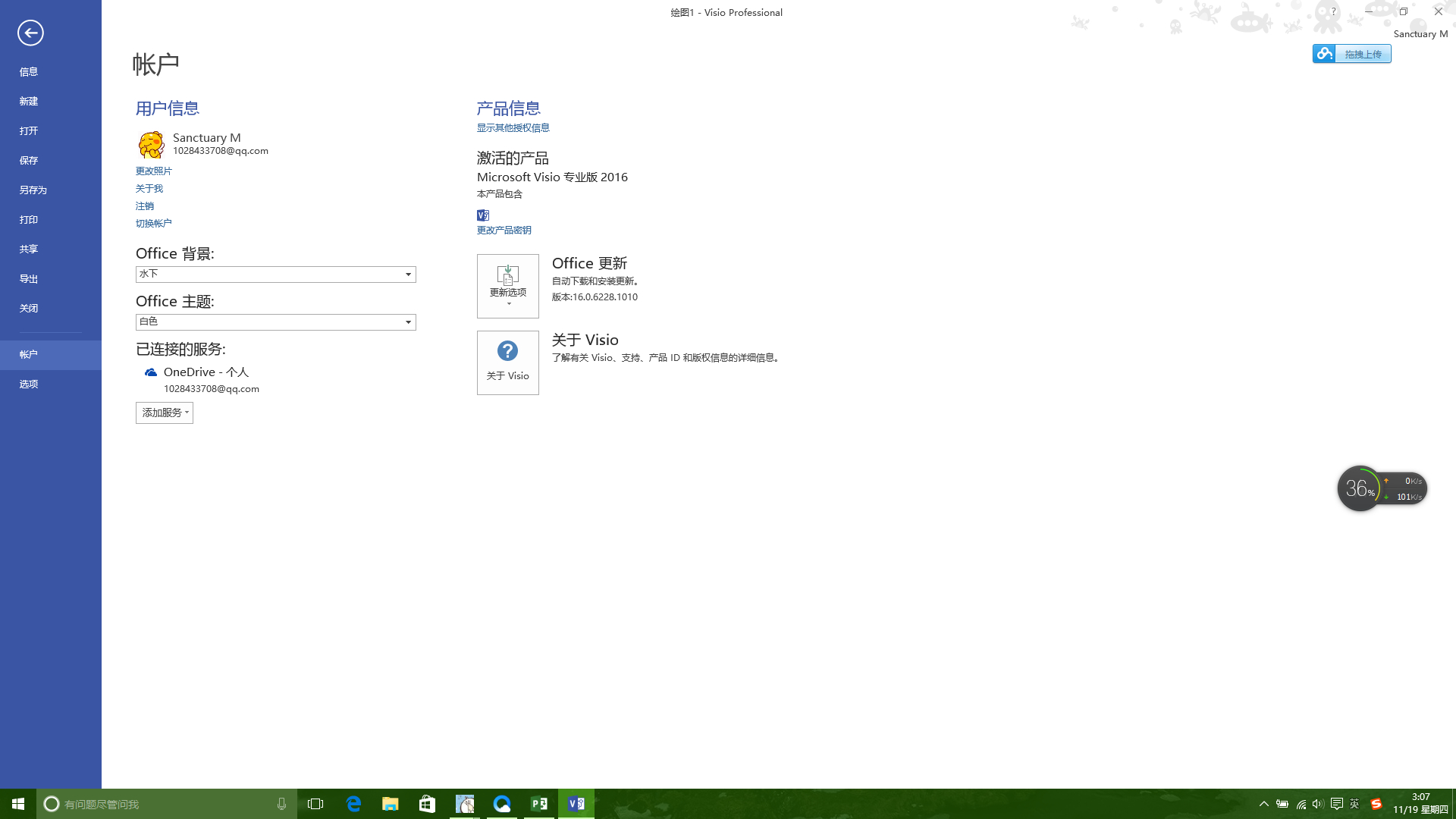Click the Visio icon on the taskbar
The height and width of the screenshot is (819, 1456).
tap(576, 804)
